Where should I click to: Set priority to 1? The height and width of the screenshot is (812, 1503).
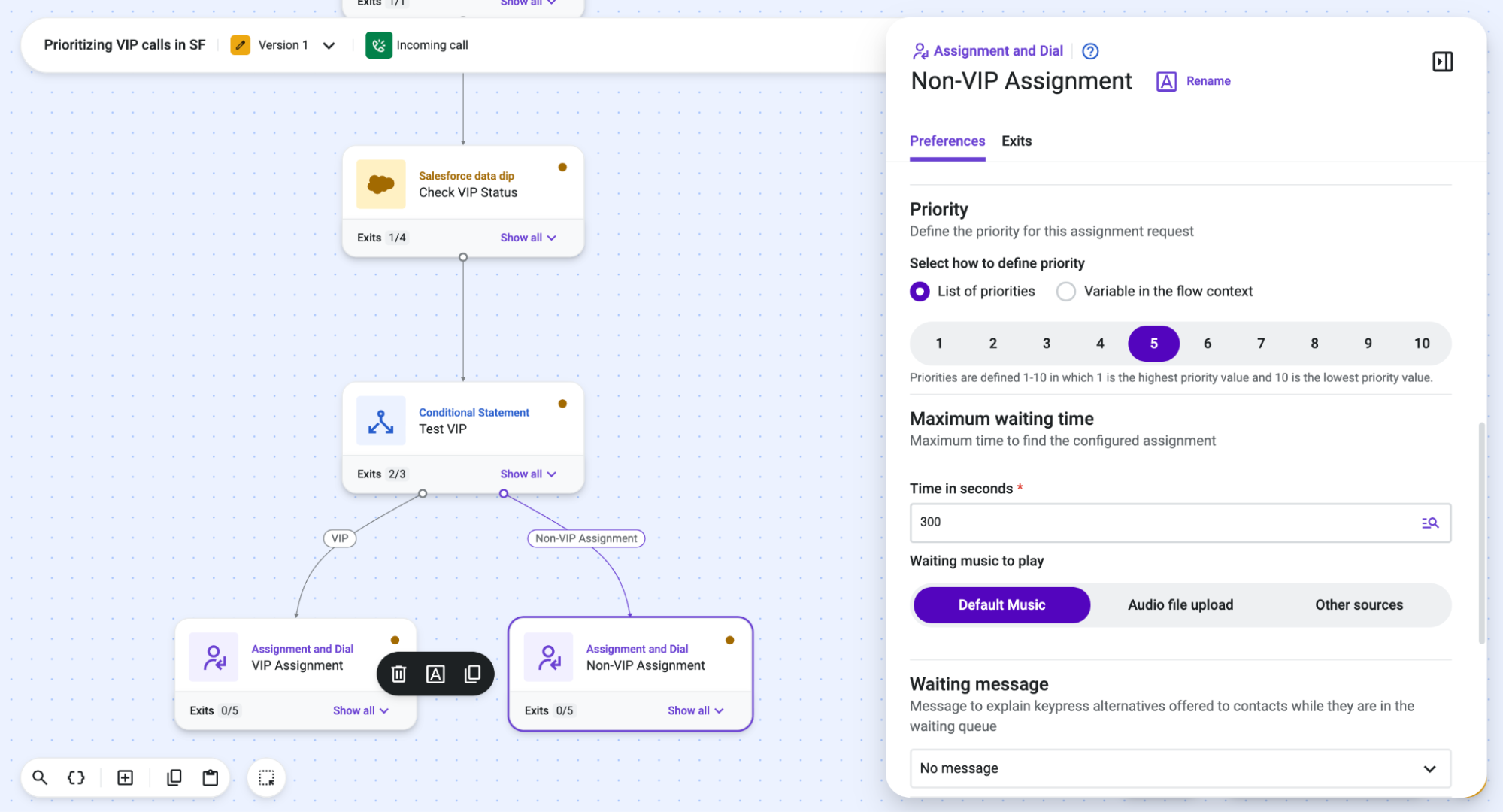click(x=938, y=344)
